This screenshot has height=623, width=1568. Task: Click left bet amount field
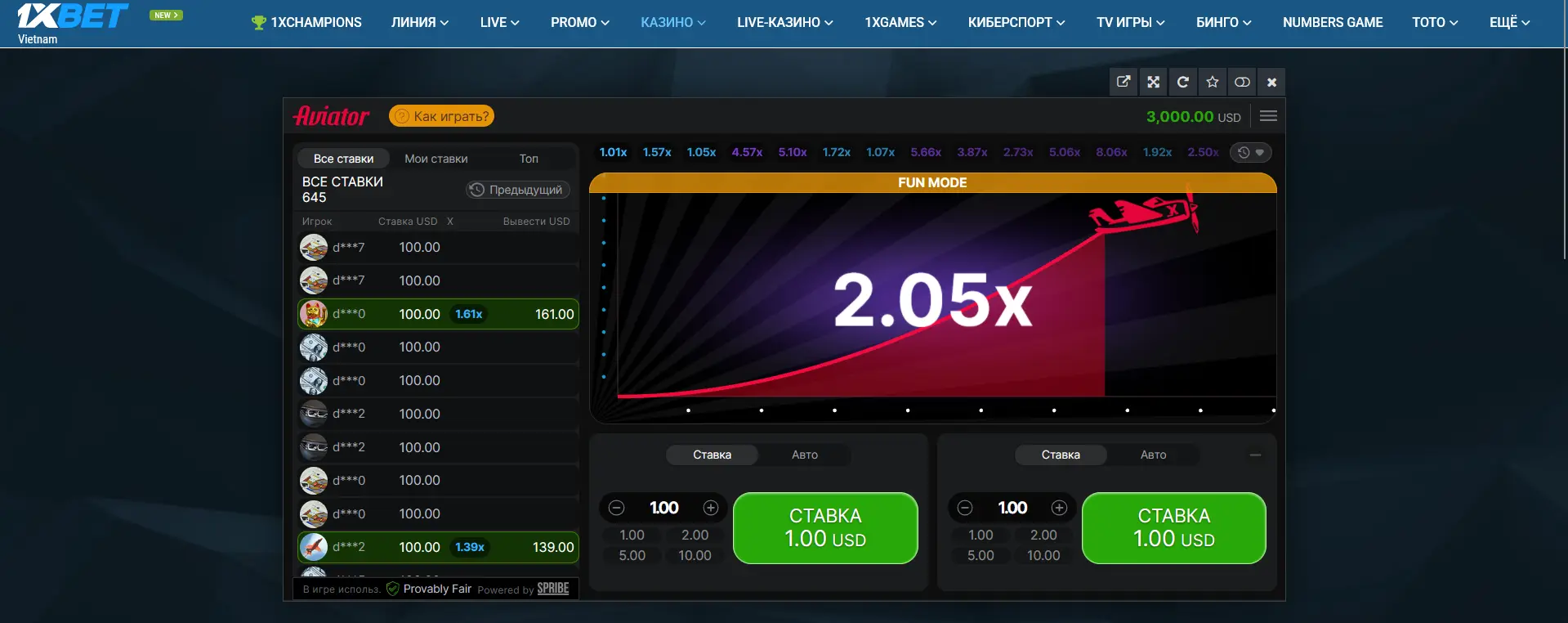click(664, 508)
